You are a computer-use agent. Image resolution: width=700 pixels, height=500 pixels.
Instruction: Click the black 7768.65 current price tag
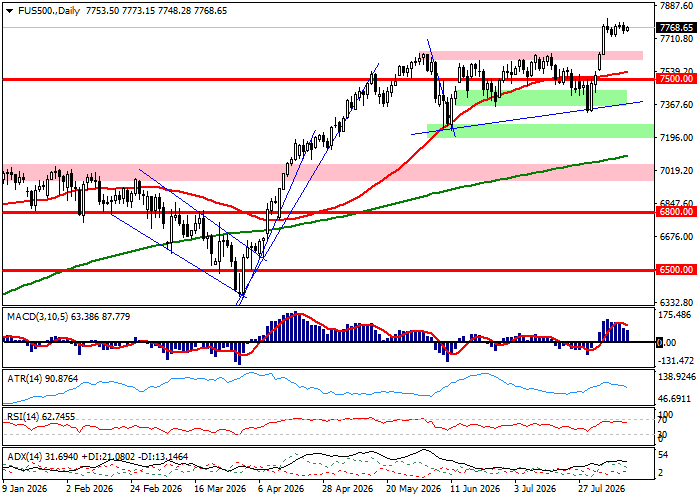coord(676,28)
